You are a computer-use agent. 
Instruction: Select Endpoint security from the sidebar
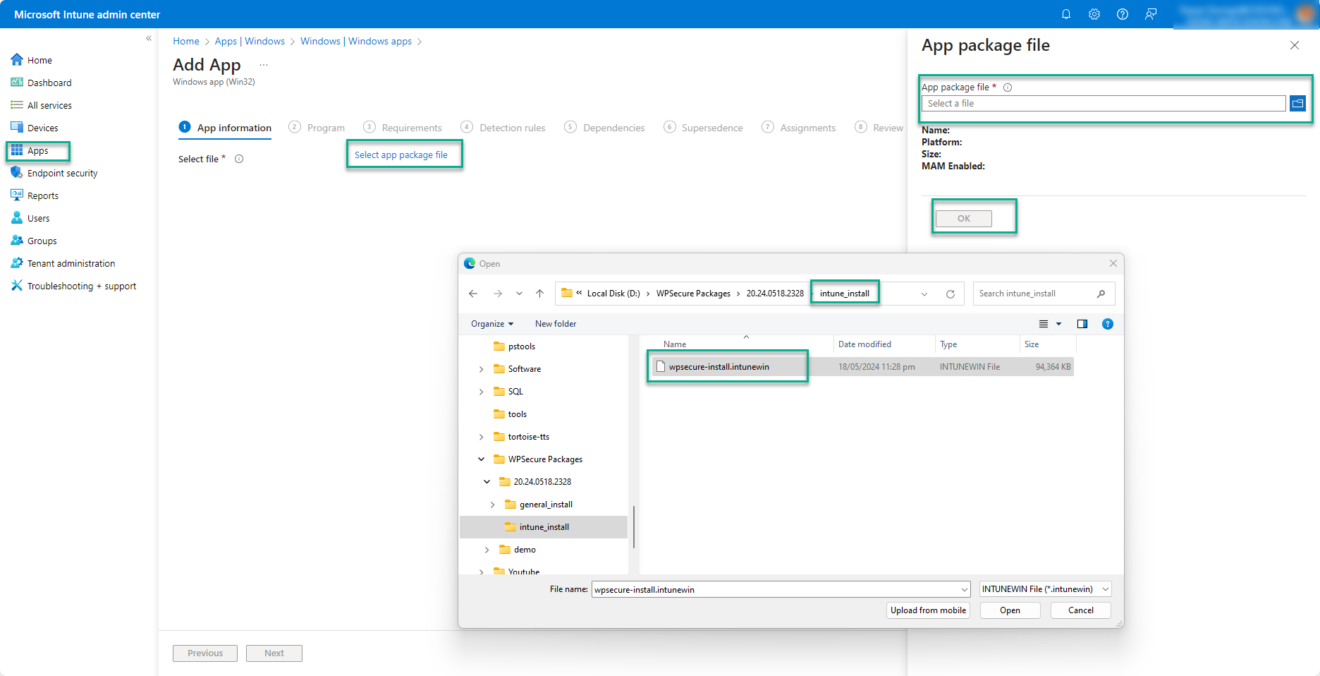[x=60, y=172]
